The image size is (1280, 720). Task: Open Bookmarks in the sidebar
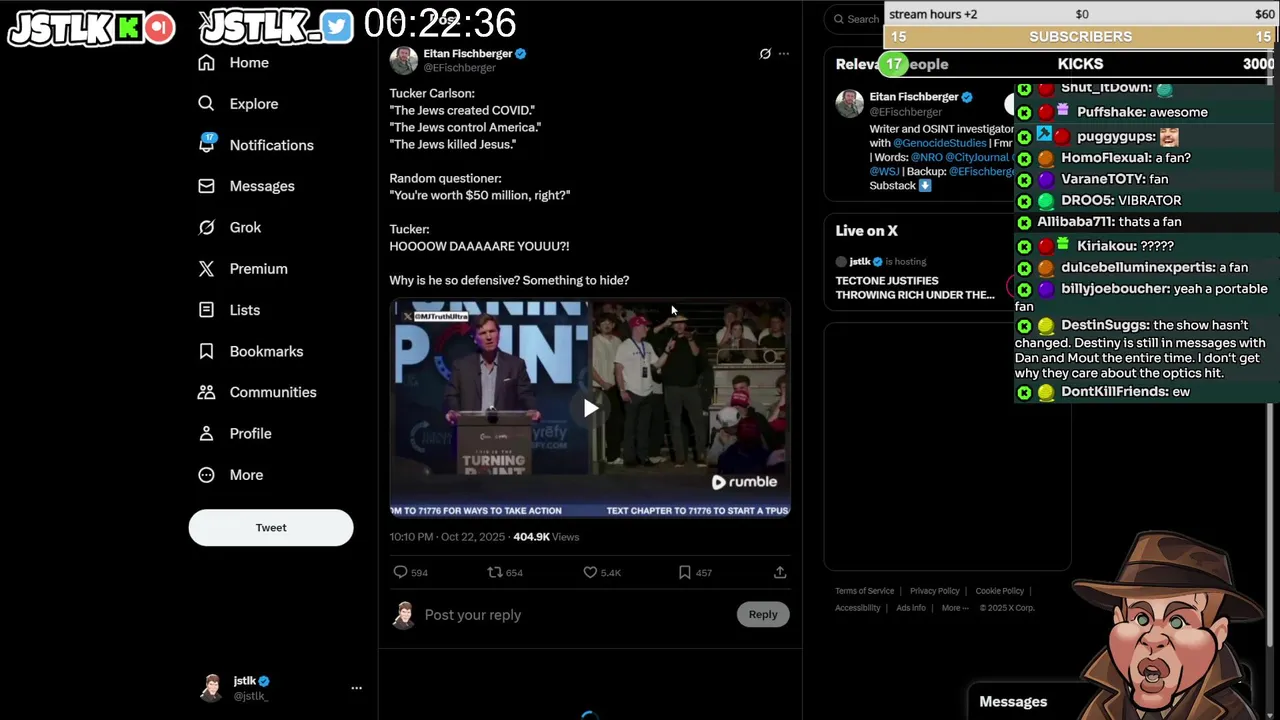coord(250,351)
